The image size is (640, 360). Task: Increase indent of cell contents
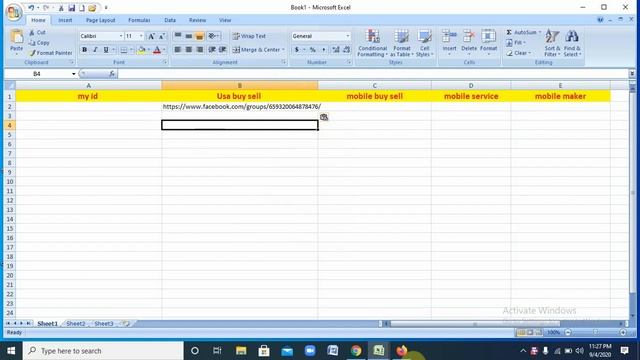[222, 50]
